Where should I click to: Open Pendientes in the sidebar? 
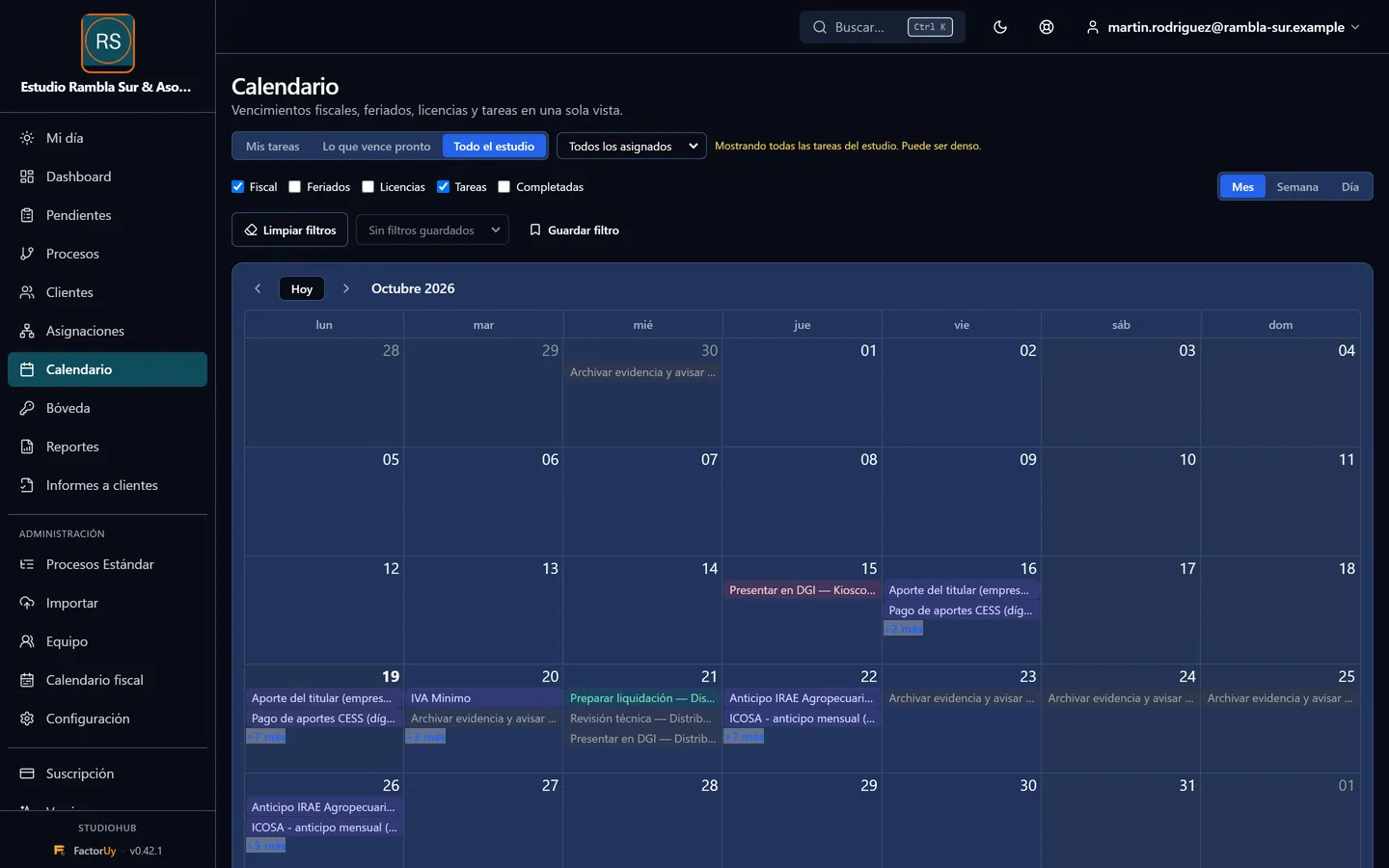pyautogui.click(x=107, y=215)
